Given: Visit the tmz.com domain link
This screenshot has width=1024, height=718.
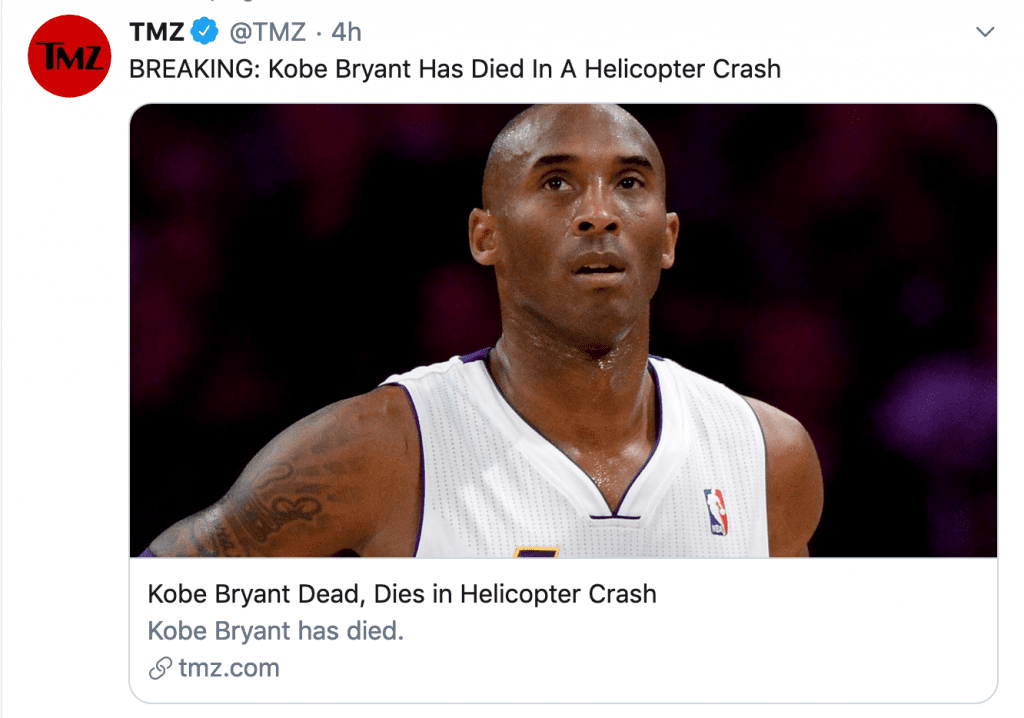Looking at the screenshot, I should tap(229, 669).
